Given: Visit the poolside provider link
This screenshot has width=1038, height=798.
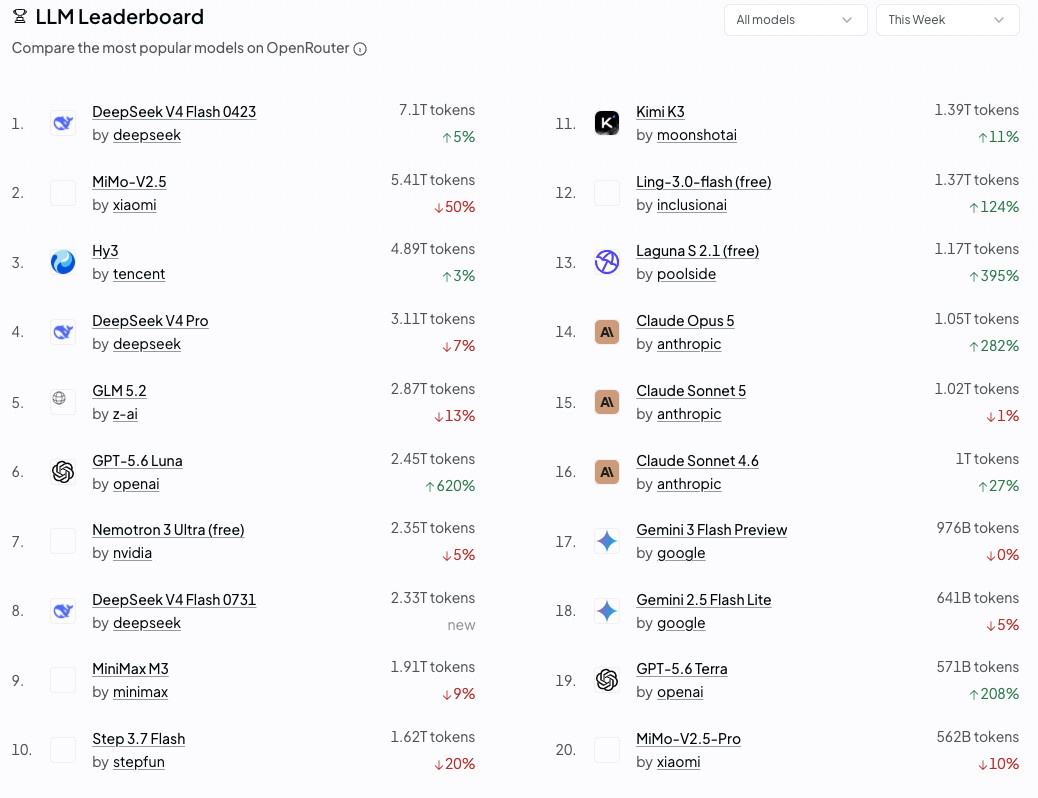Looking at the screenshot, I should (x=686, y=274).
